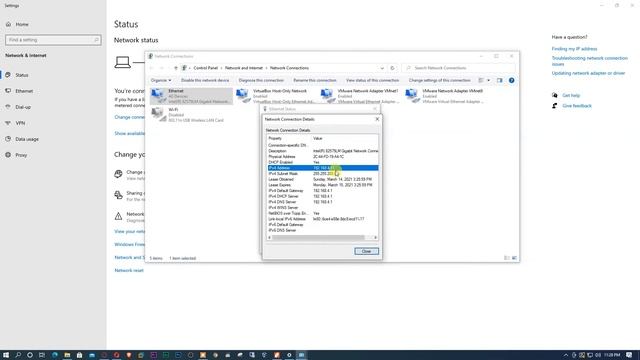
Task: Click the Up one level arrow
Action: click(176, 68)
